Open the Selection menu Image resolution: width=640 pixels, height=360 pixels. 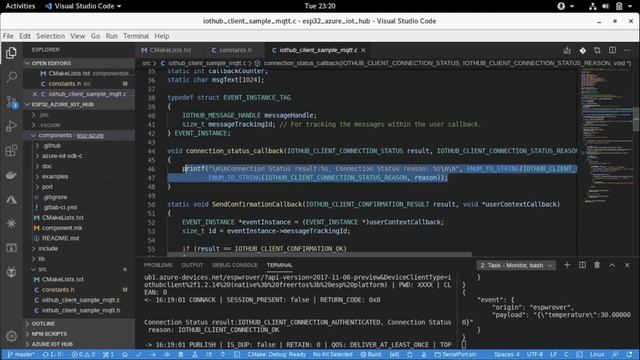(x=50, y=36)
